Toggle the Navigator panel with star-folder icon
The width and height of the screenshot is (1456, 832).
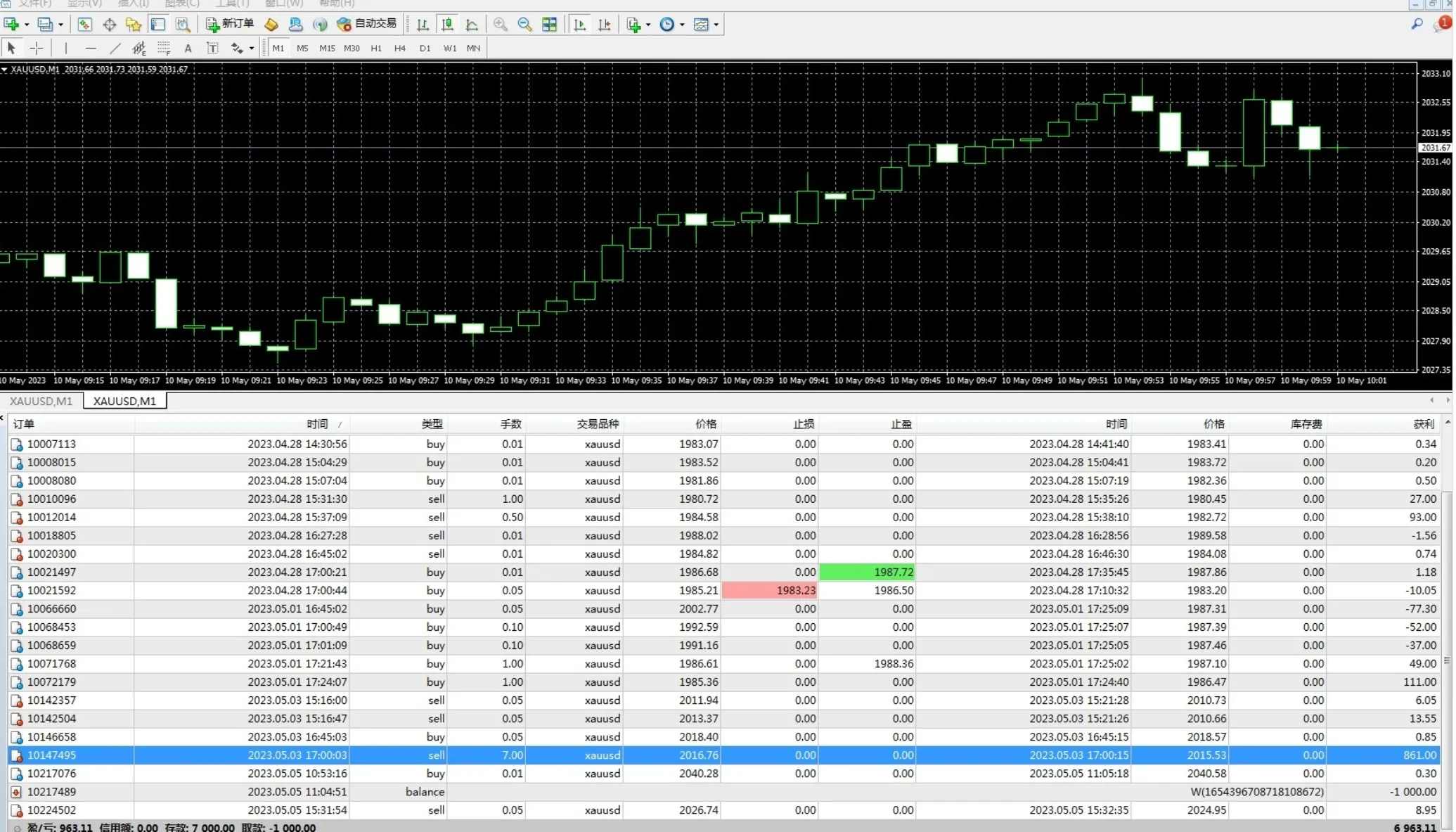click(134, 25)
